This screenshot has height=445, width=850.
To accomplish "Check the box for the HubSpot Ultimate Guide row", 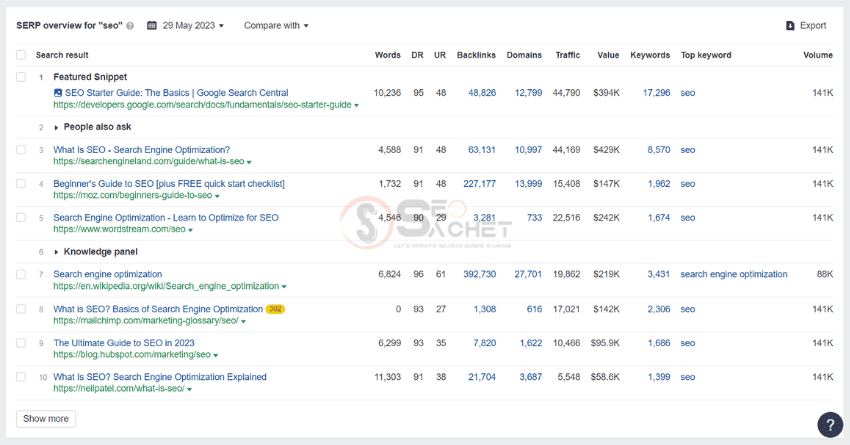I will [x=21, y=343].
